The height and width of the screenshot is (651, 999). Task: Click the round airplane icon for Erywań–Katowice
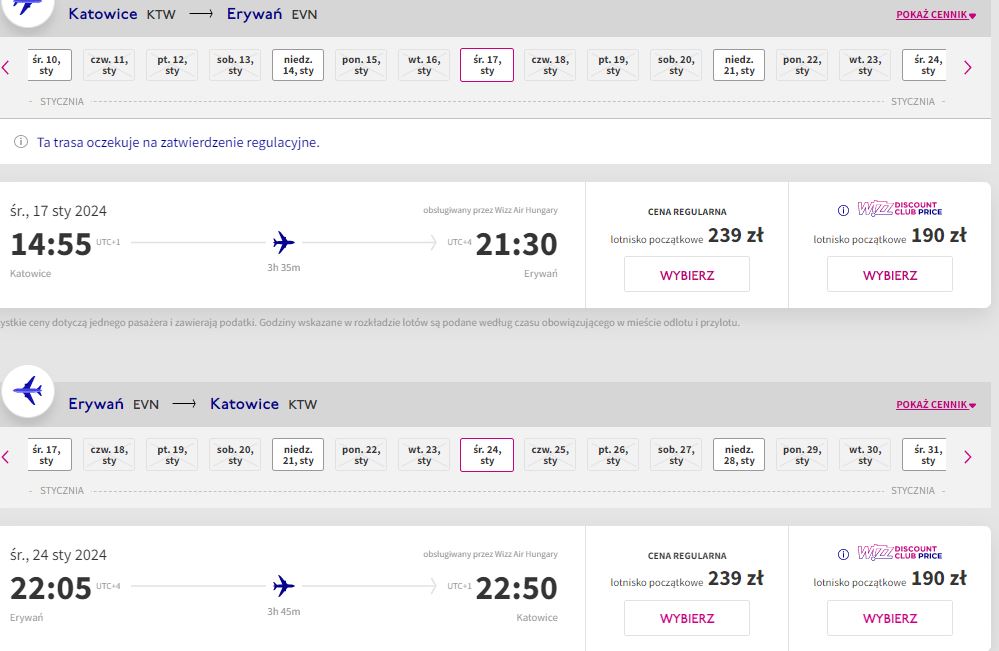[x=28, y=391]
